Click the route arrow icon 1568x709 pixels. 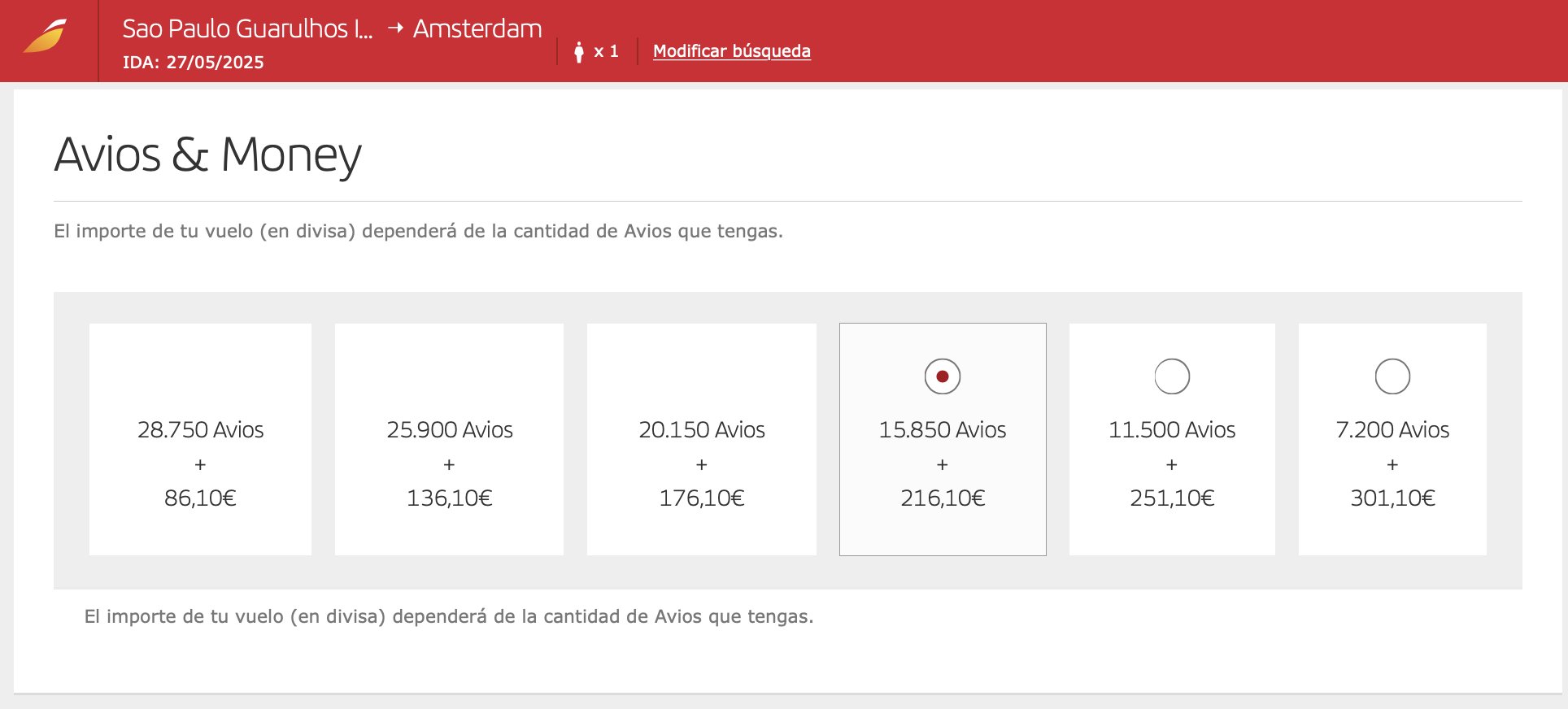point(395,28)
